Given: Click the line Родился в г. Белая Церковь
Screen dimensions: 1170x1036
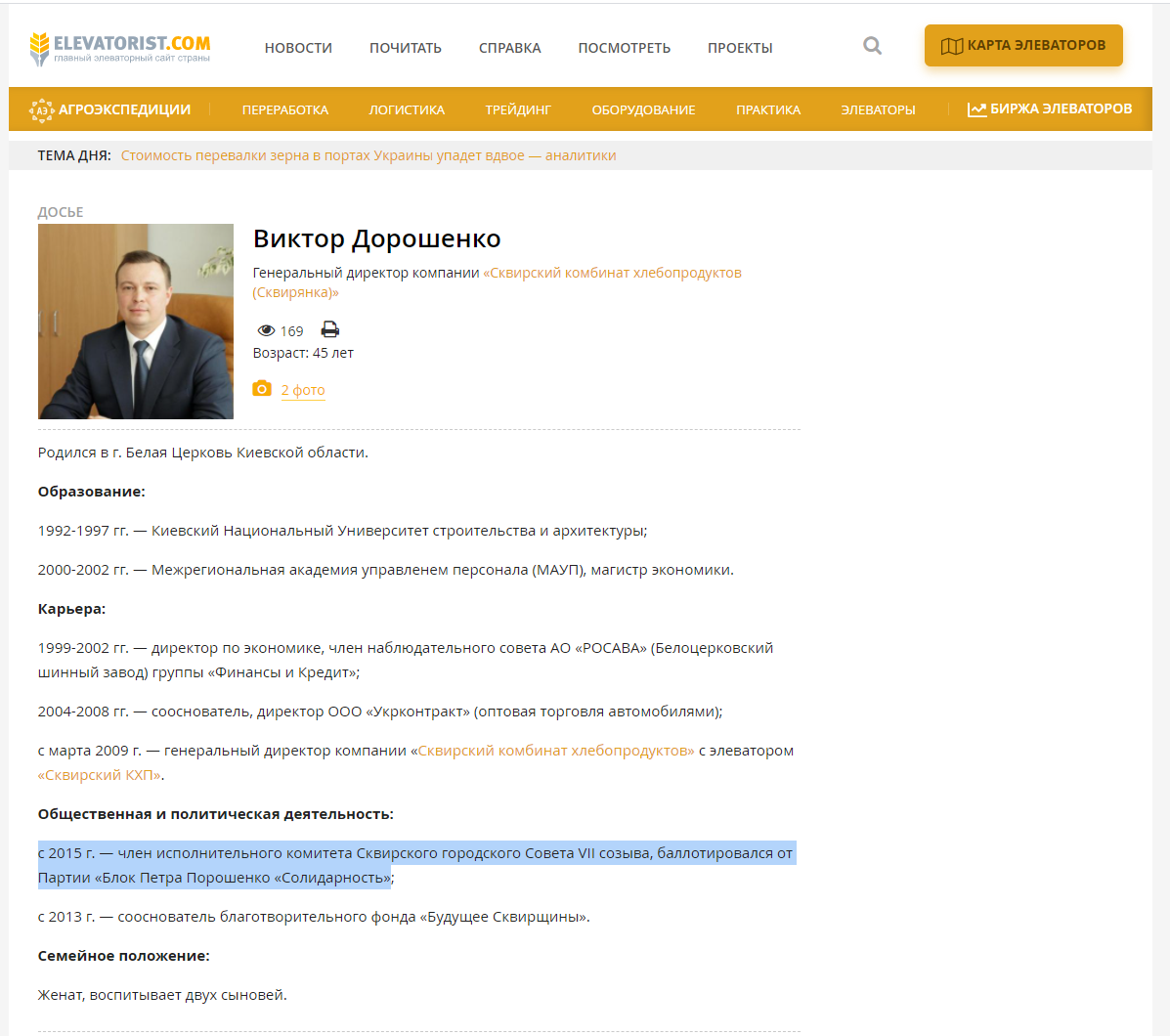Looking at the screenshot, I should coord(203,452).
